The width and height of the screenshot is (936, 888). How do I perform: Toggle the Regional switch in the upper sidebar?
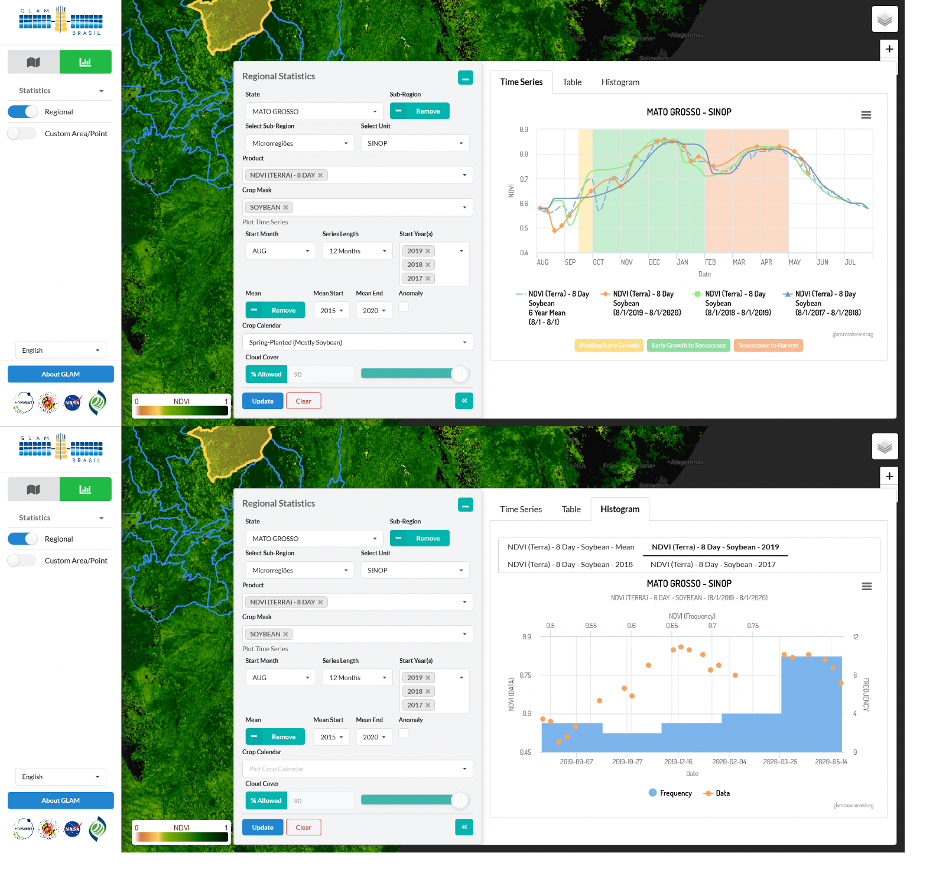click(23, 112)
